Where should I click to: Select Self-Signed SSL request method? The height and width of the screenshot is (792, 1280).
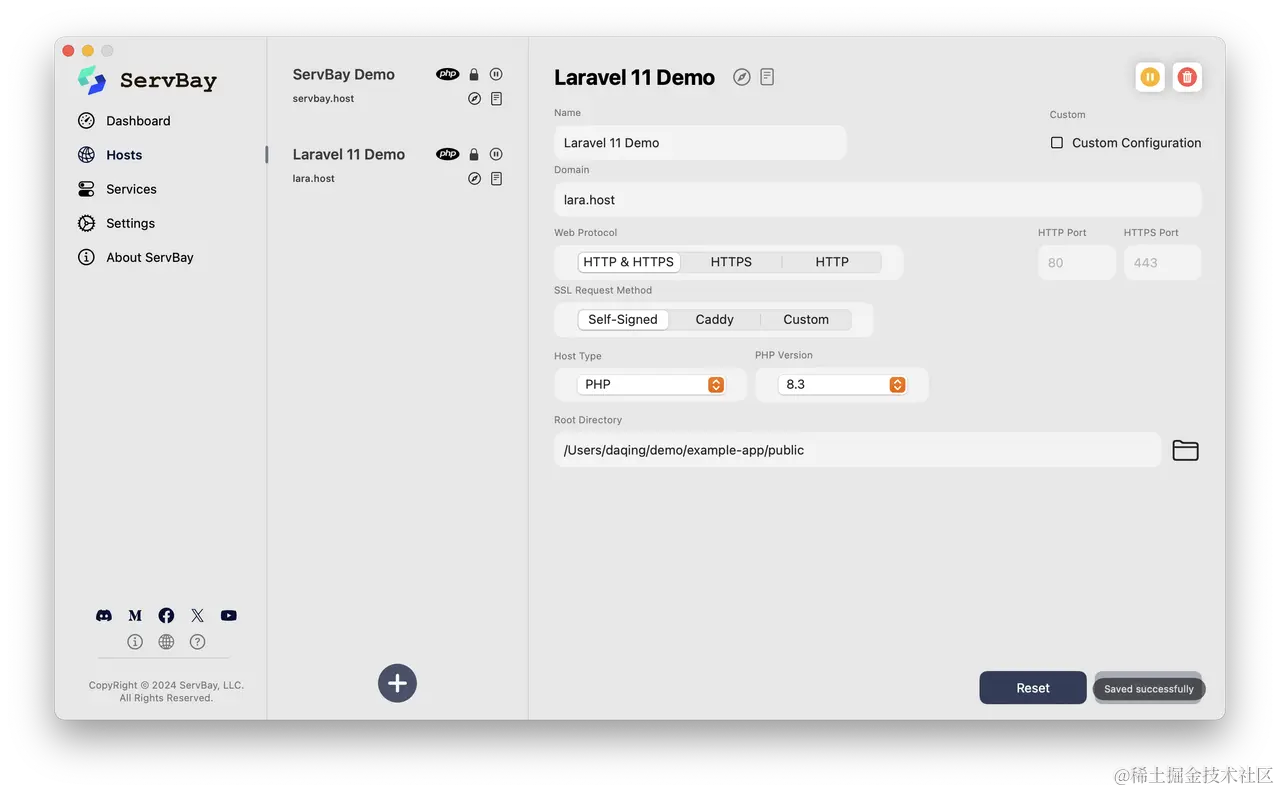point(623,320)
